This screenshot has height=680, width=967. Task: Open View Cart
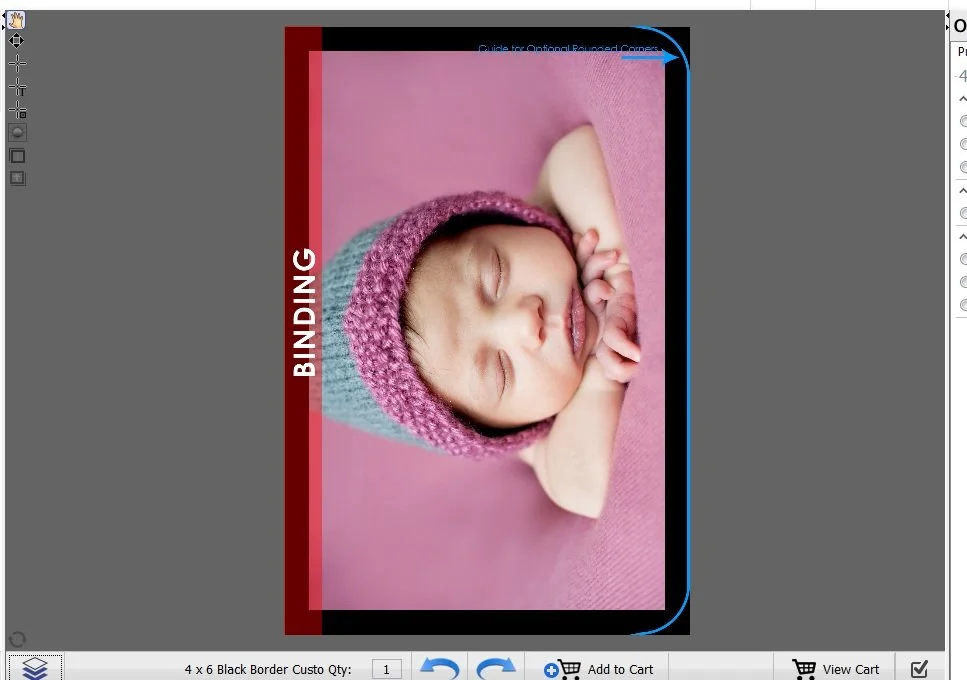point(836,669)
